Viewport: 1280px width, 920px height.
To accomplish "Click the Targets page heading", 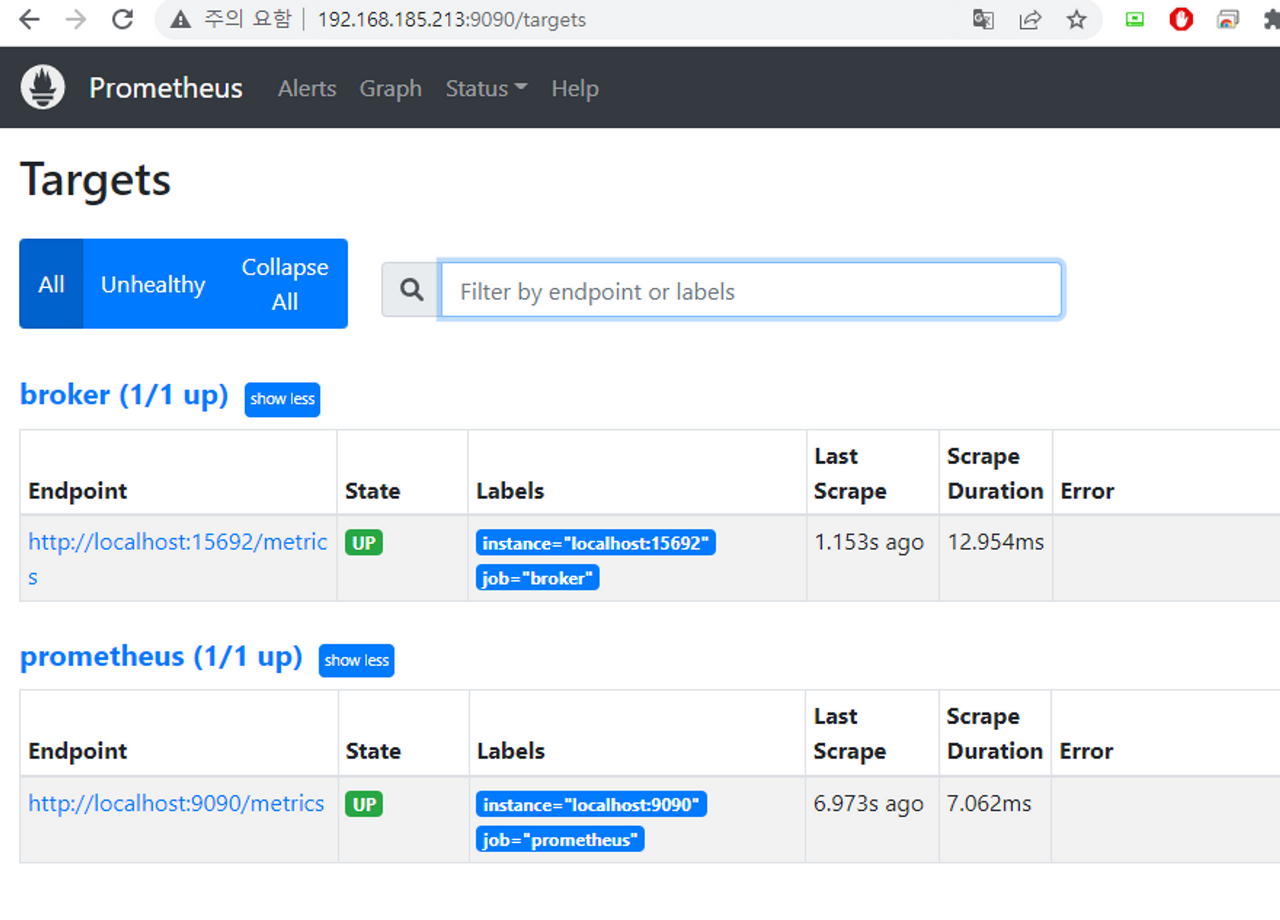I will click(96, 180).
